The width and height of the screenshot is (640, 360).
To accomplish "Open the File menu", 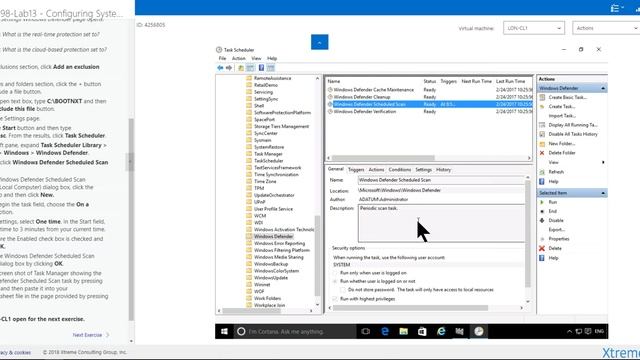I will [222, 58].
